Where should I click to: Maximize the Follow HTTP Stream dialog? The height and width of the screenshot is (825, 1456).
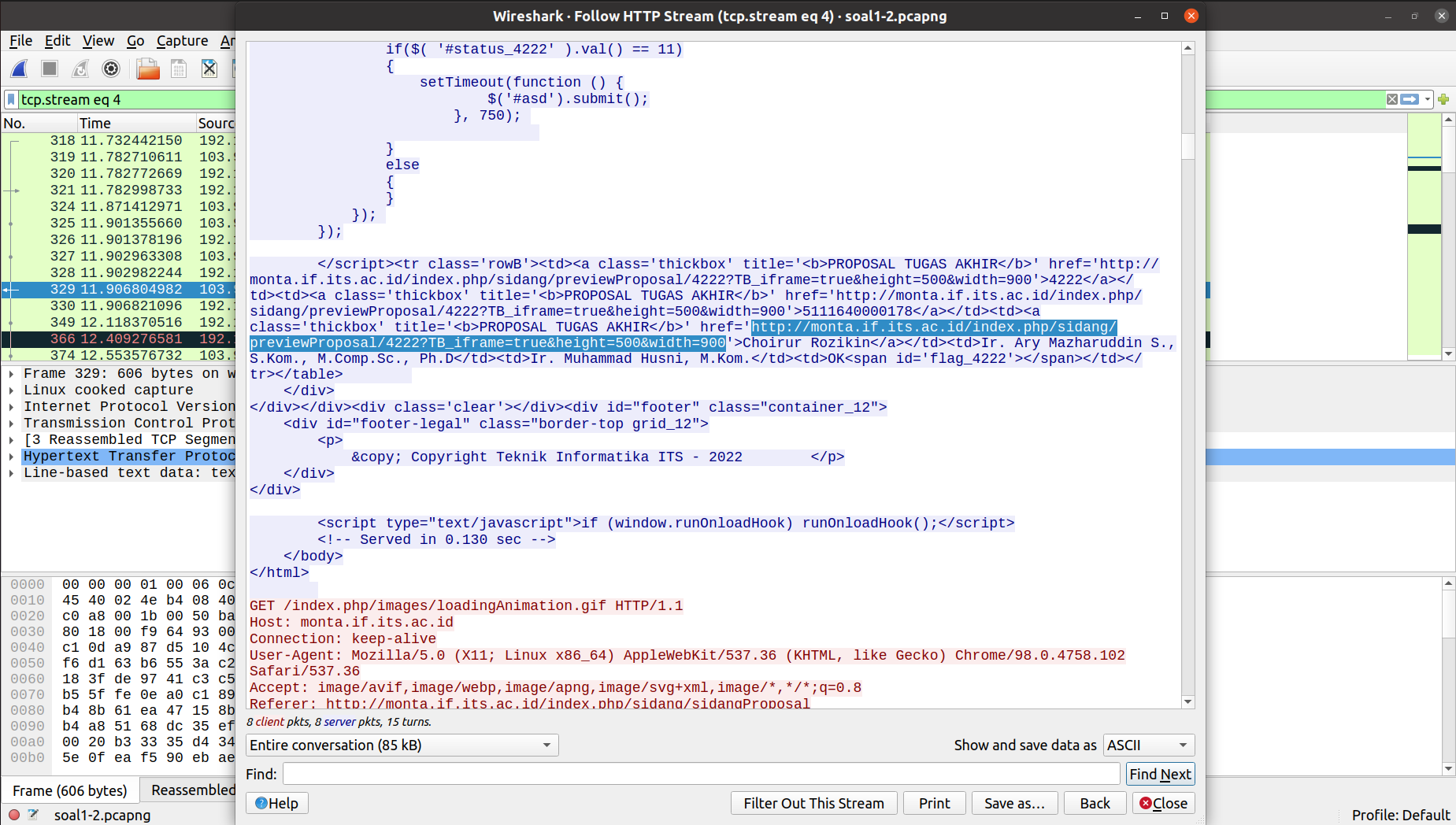click(x=1164, y=16)
